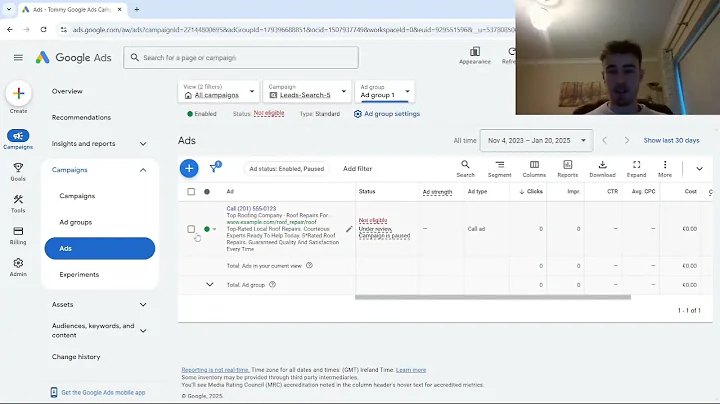Click the Learn more link
Viewport: 720px width, 404px height.
click(x=411, y=370)
